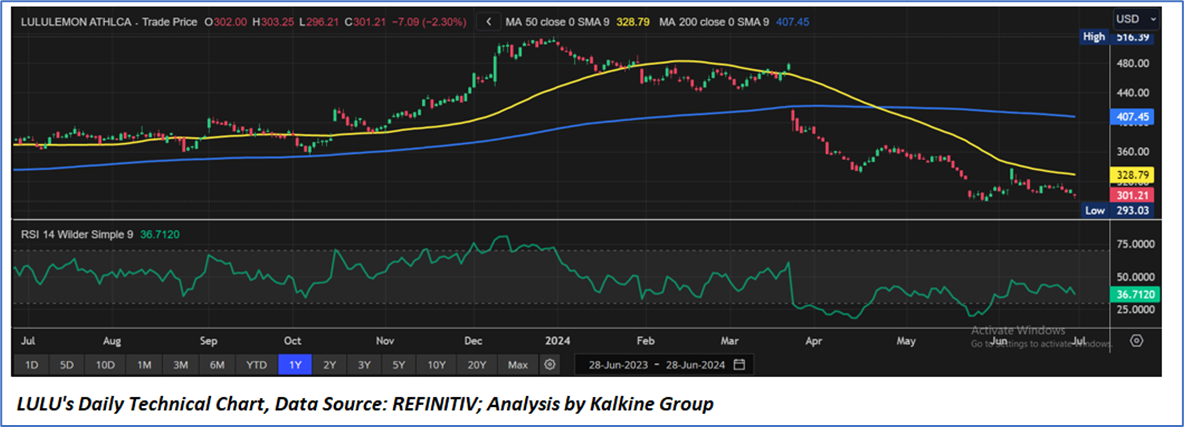
Task: Collapse the indicator legend with the left chevron
Action: tap(489, 21)
